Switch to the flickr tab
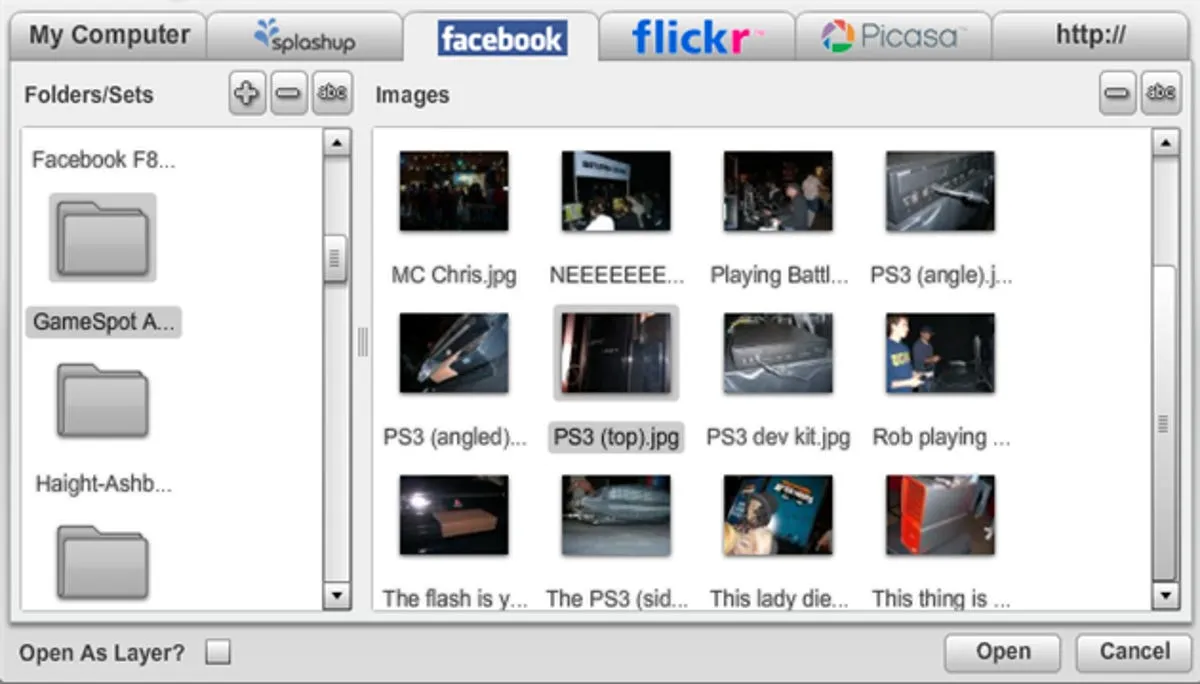This screenshot has height=684, width=1200. click(x=697, y=36)
